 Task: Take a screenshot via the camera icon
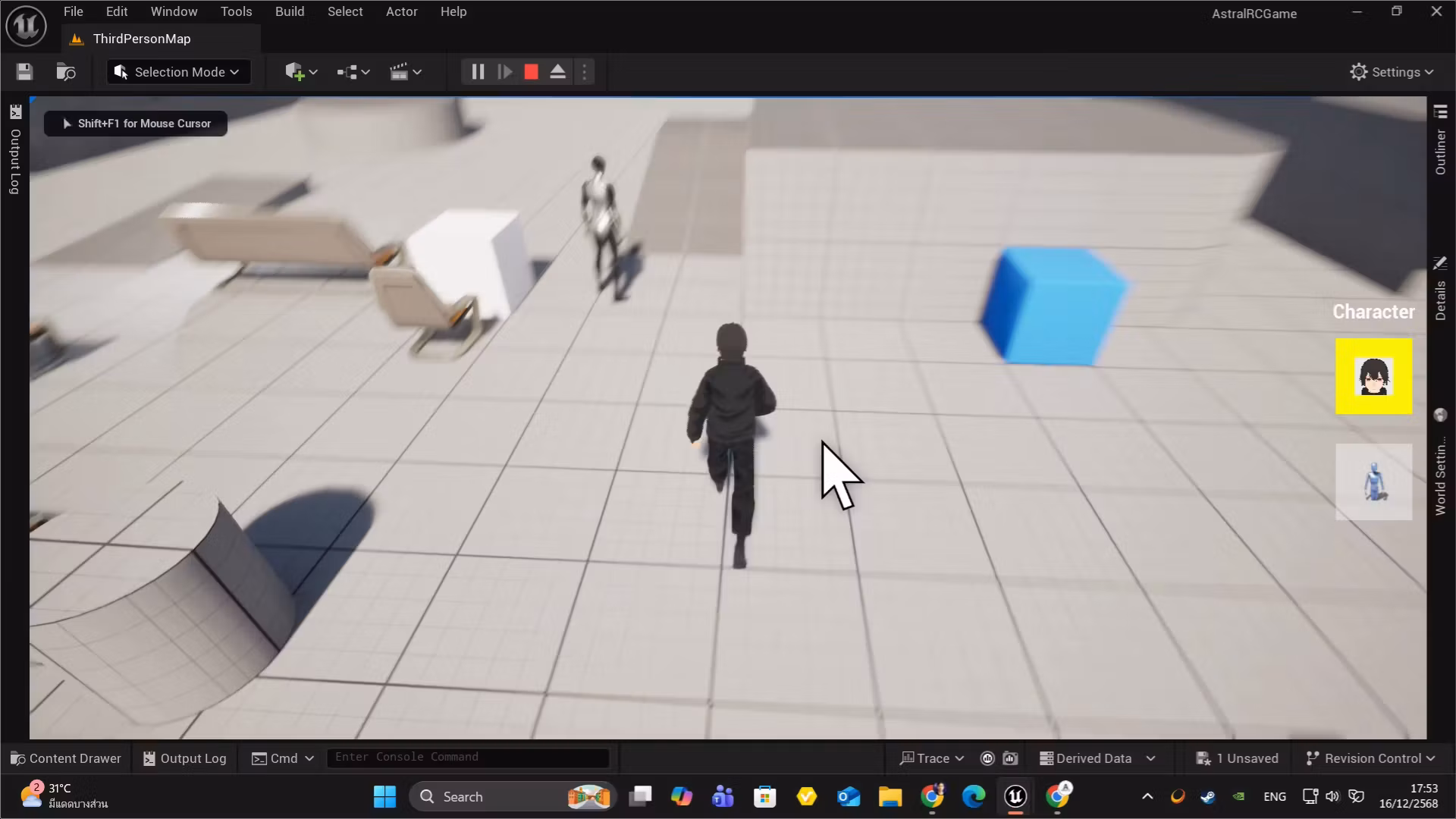tap(1009, 758)
